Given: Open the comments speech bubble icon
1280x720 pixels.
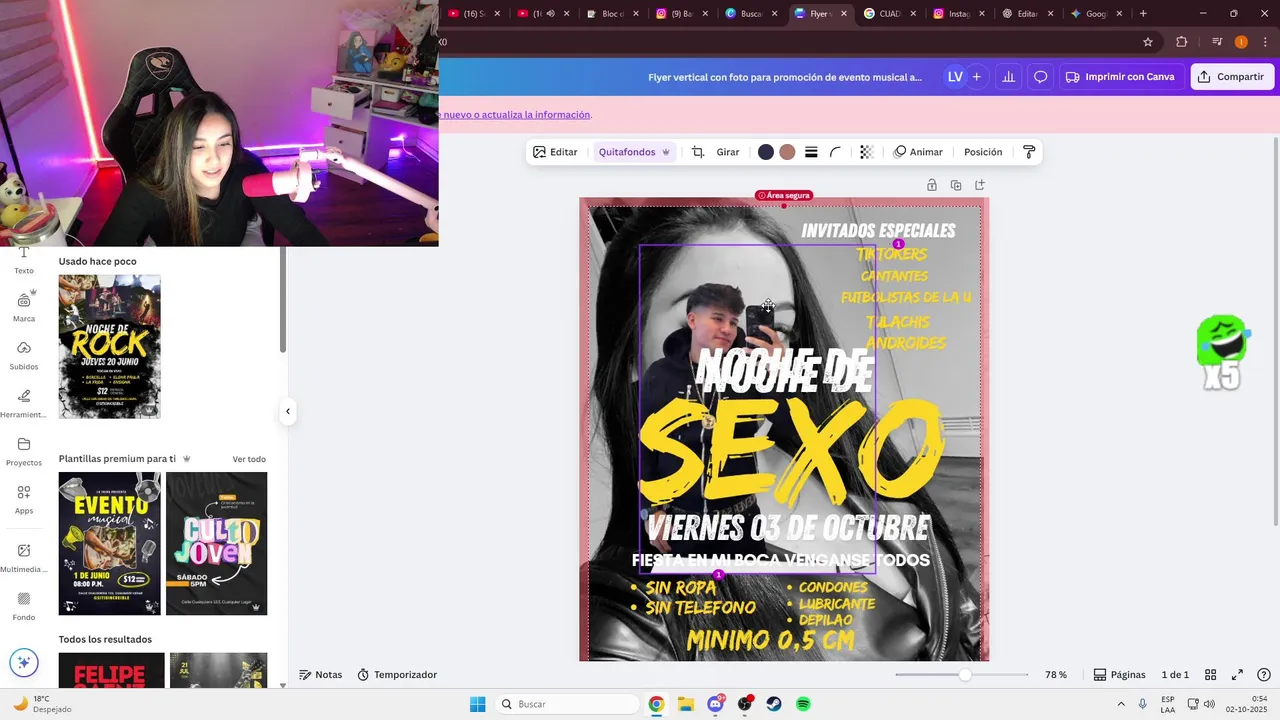Looking at the screenshot, I should click(1040, 77).
